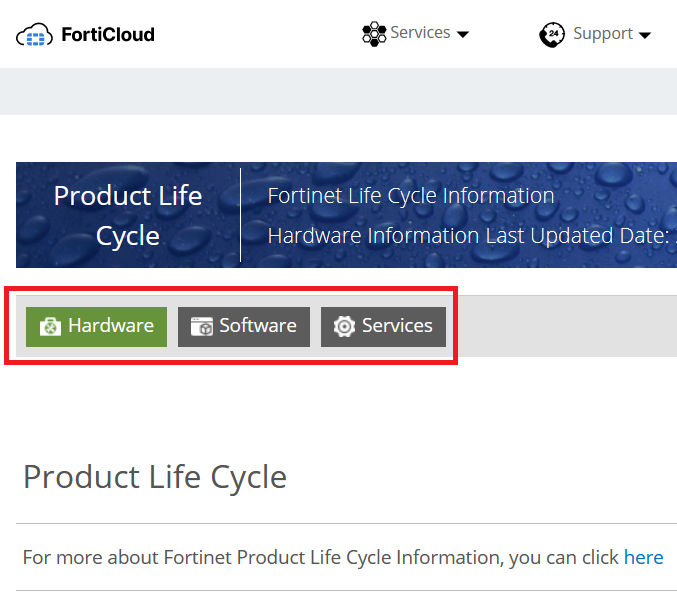Expand the header Services dropdown arrow
677x604 pixels.
[462, 35]
